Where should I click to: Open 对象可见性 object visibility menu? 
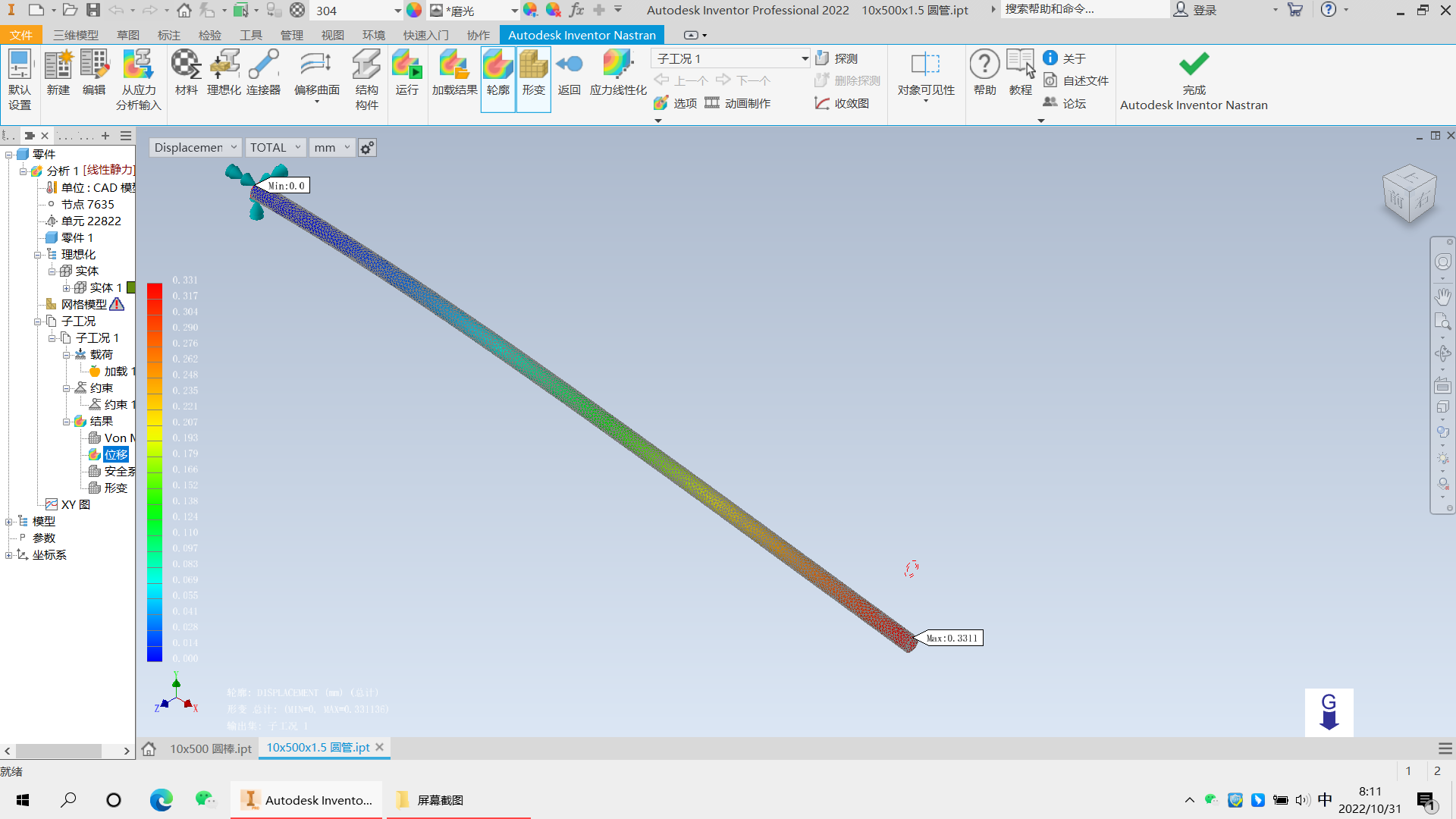[926, 76]
